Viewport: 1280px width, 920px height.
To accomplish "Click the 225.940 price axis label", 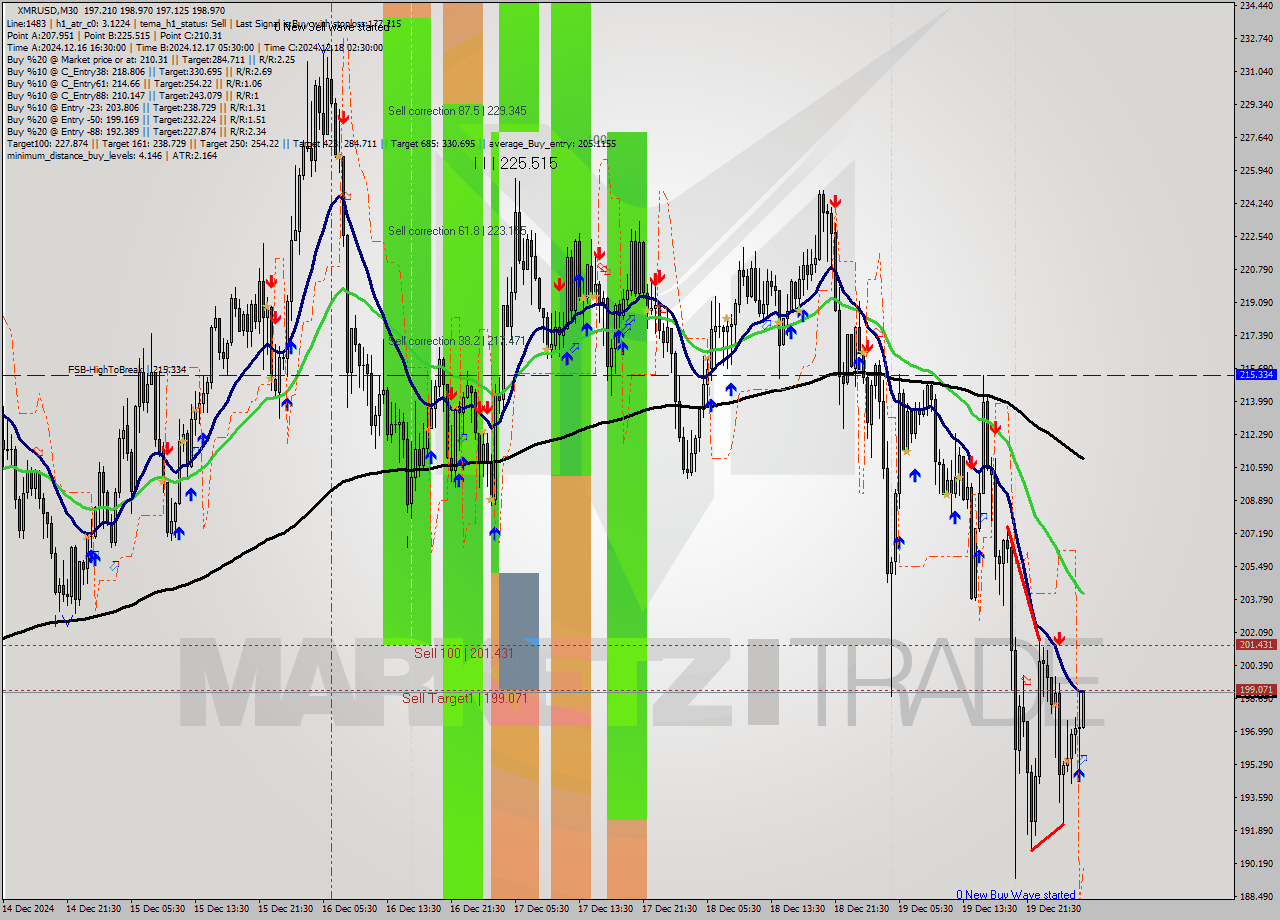I will point(1256,170).
